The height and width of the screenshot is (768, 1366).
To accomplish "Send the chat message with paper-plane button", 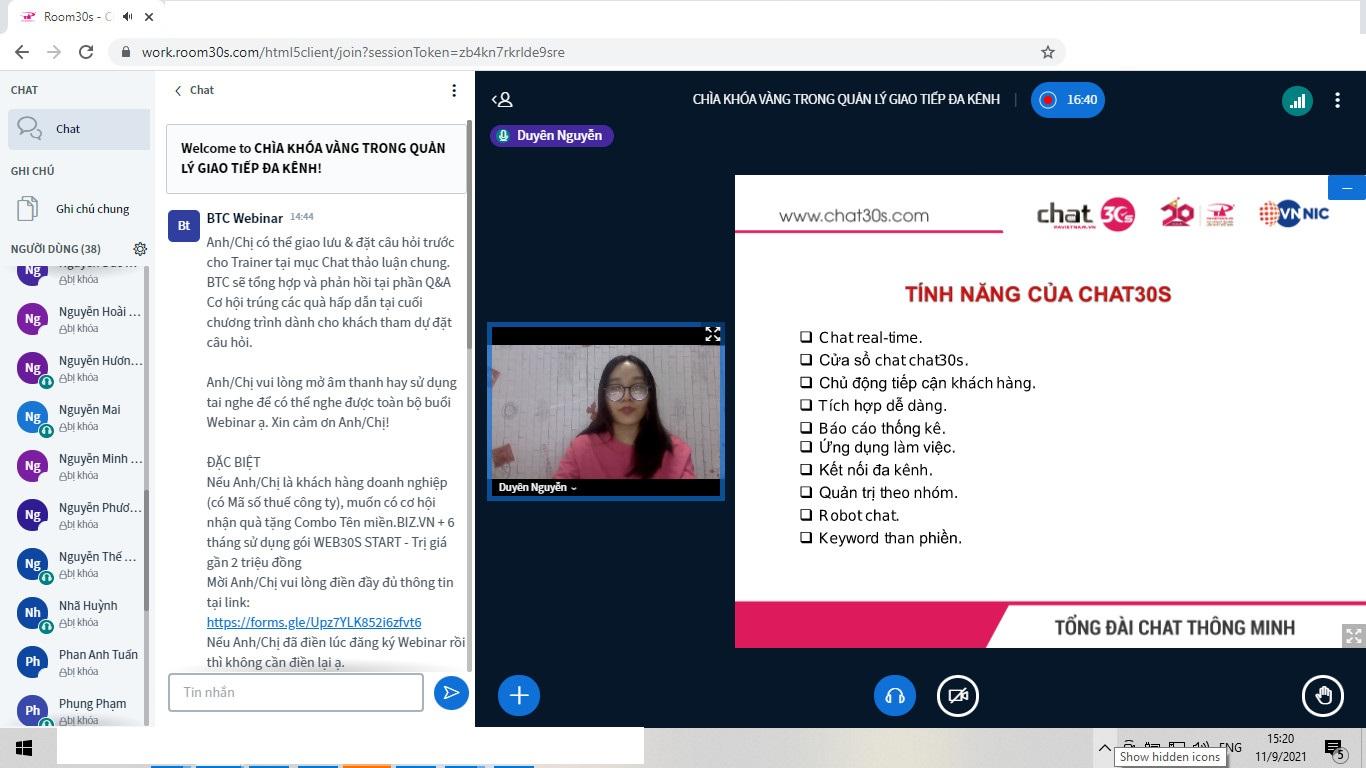I will tap(451, 692).
